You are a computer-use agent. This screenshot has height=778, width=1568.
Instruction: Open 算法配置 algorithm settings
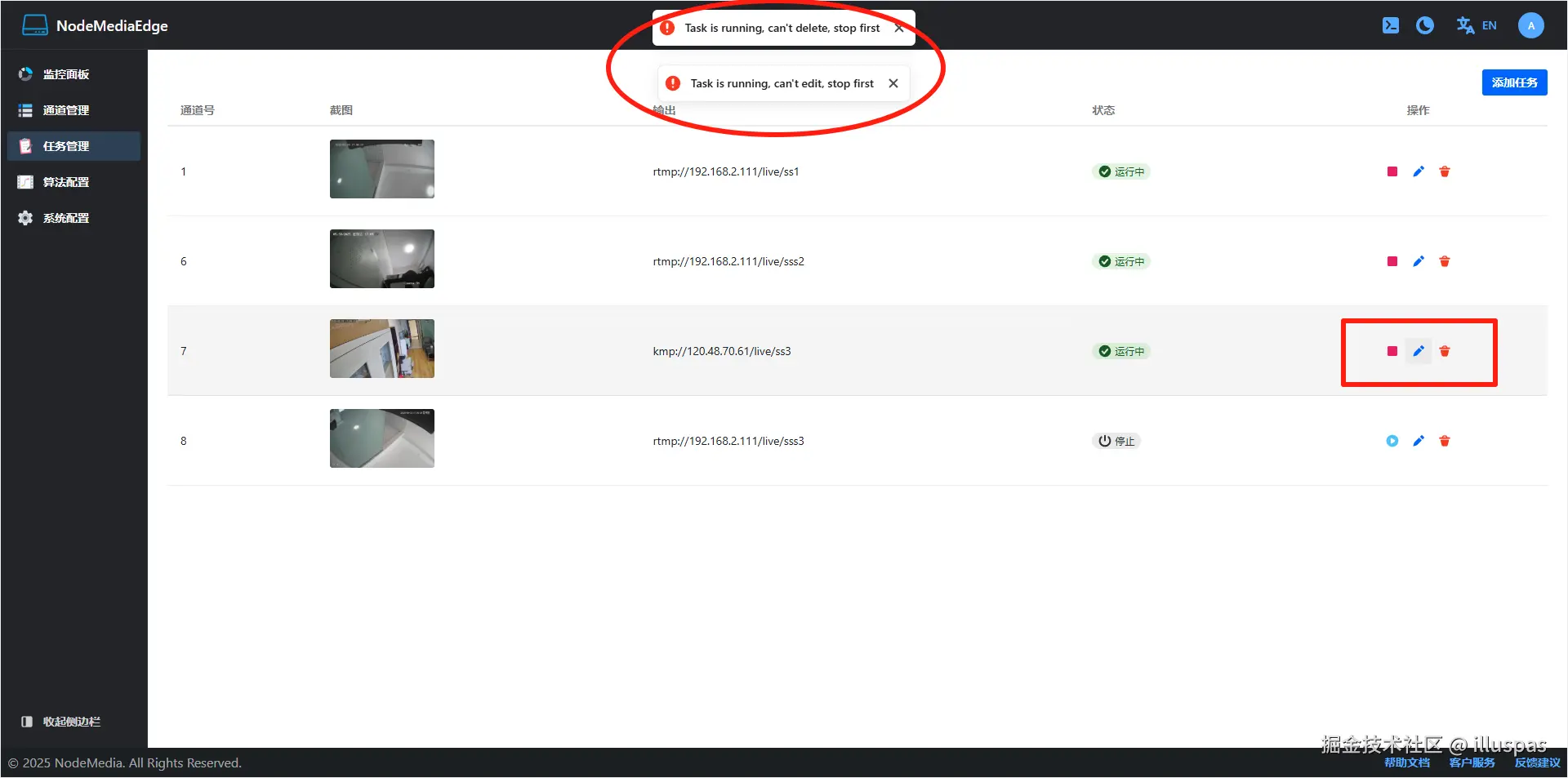pos(73,182)
